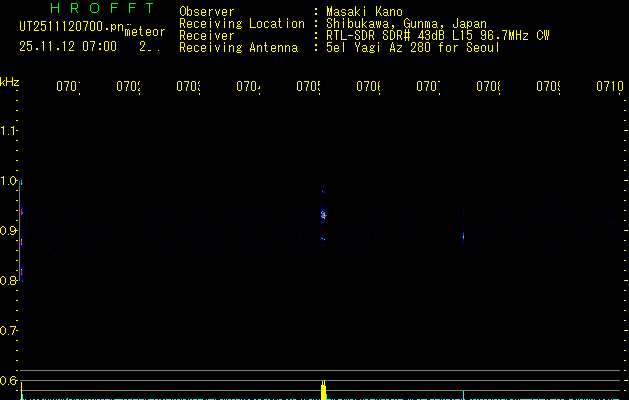
Task: Click the 0.9 kHz frequency label
Action: point(8,231)
